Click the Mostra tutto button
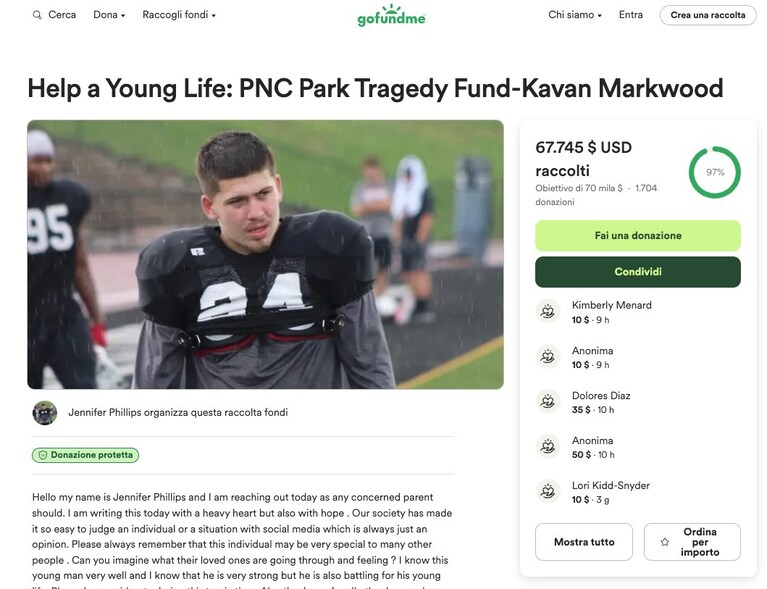Viewport: 767px width, 589px height. coord(584,542)
